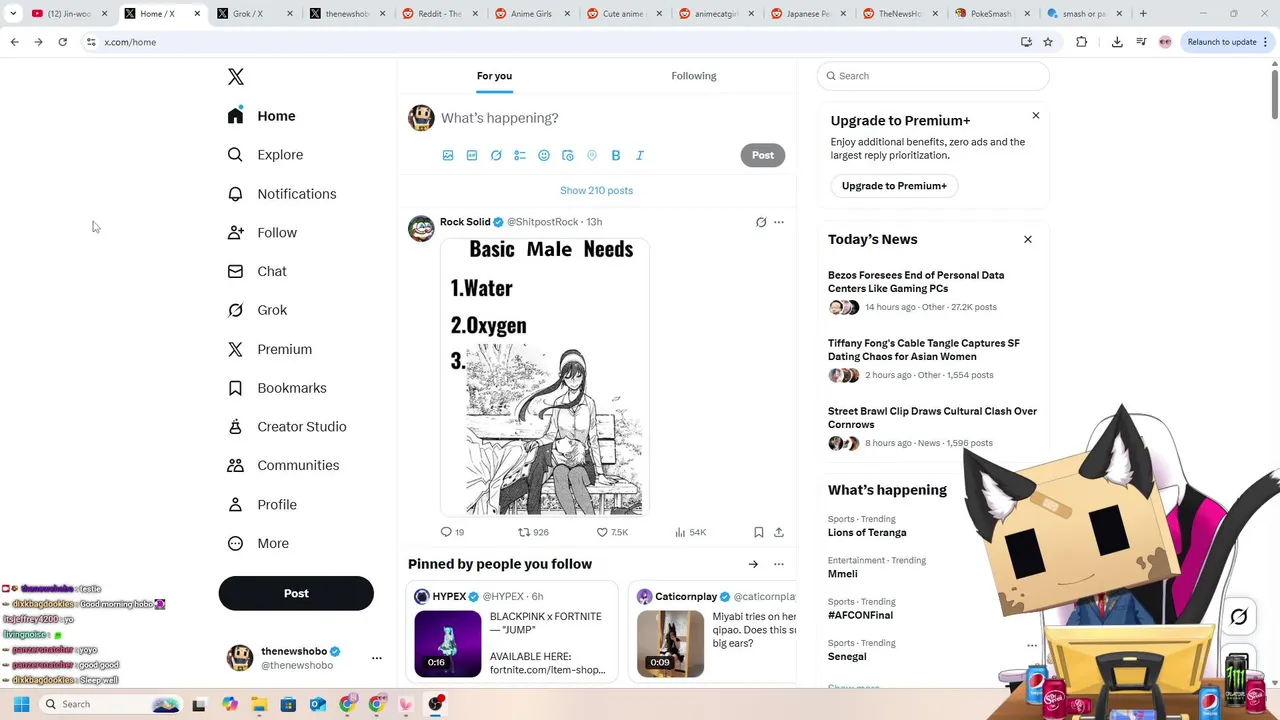The image size is (1280, 720).
Task: Open Rock Solid's profile avatar
Action: coord(421,228)
